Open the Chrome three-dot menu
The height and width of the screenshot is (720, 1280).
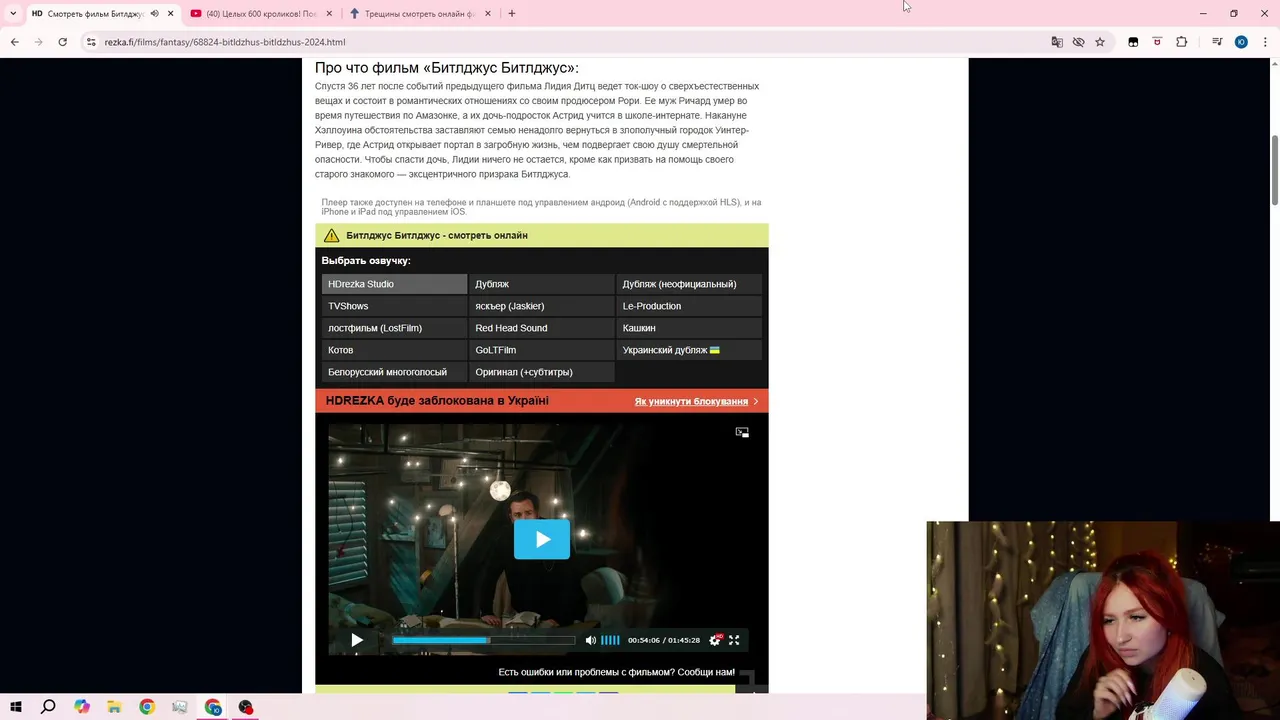pyautogui.click(x=1263, y=42)
